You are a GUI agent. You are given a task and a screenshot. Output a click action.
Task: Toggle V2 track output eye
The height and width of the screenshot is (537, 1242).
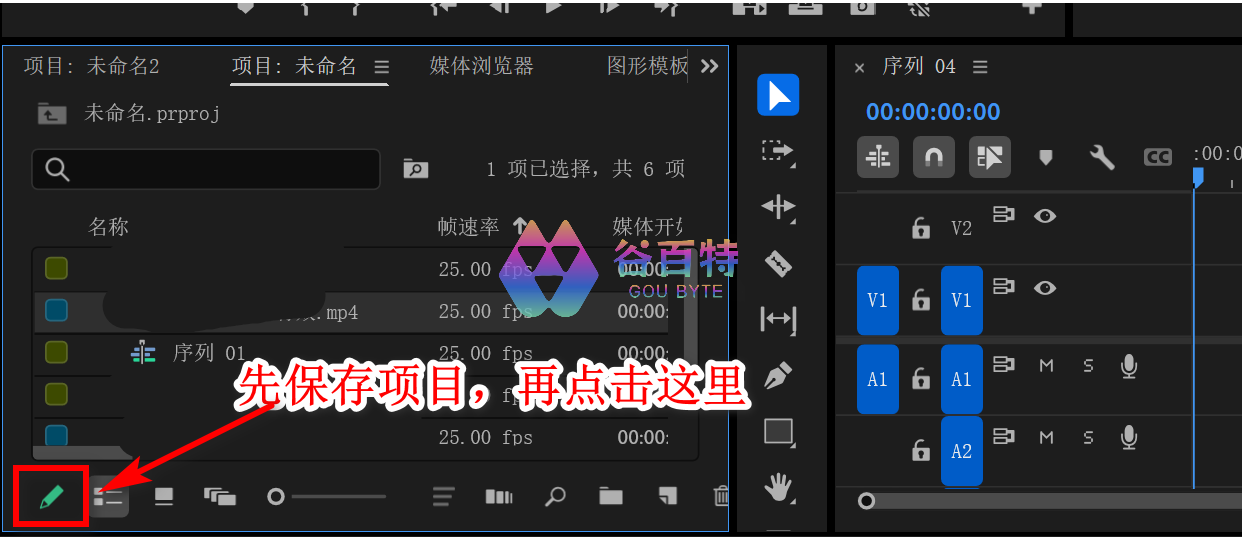(1045, 215)
